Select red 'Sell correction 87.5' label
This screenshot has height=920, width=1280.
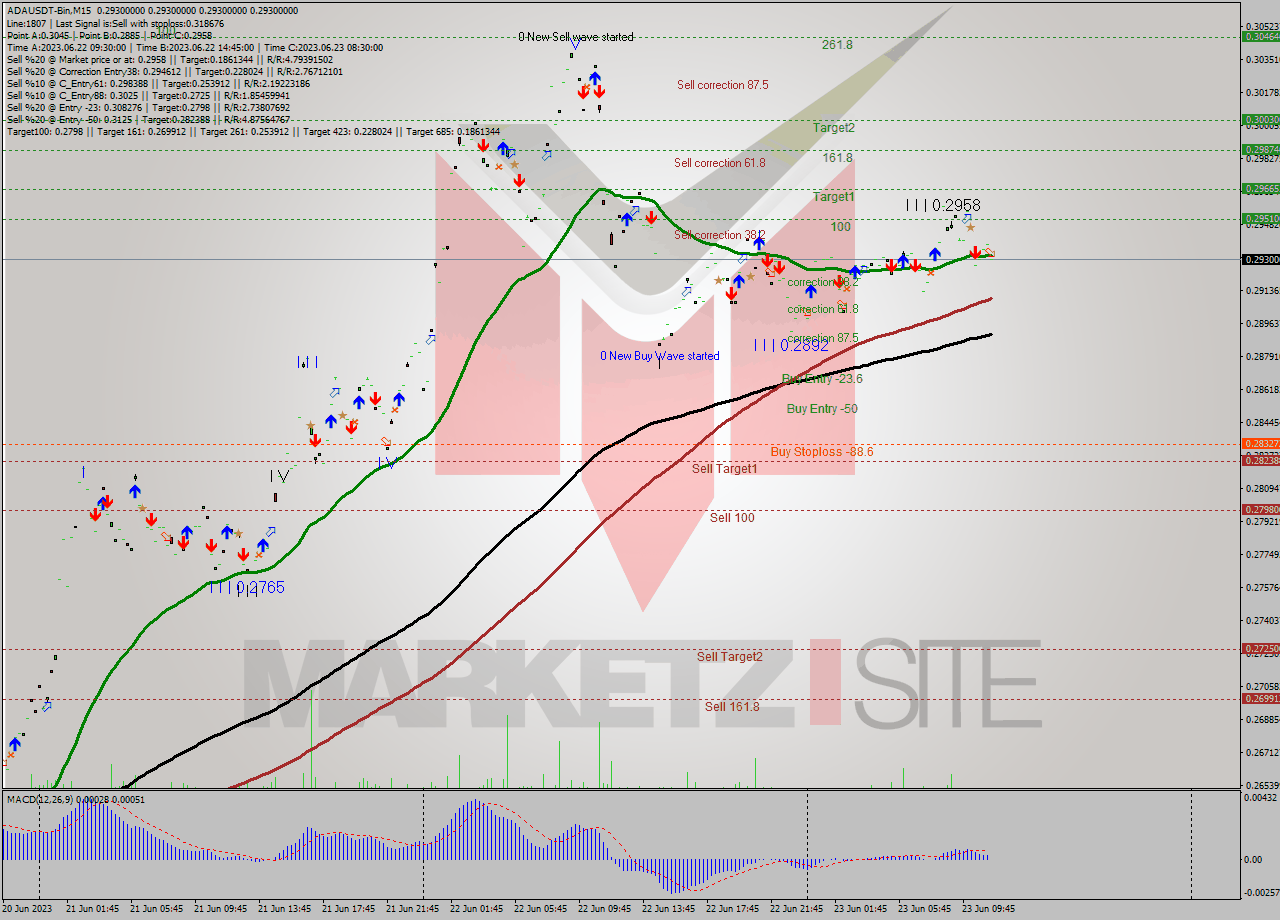[723, 85]
